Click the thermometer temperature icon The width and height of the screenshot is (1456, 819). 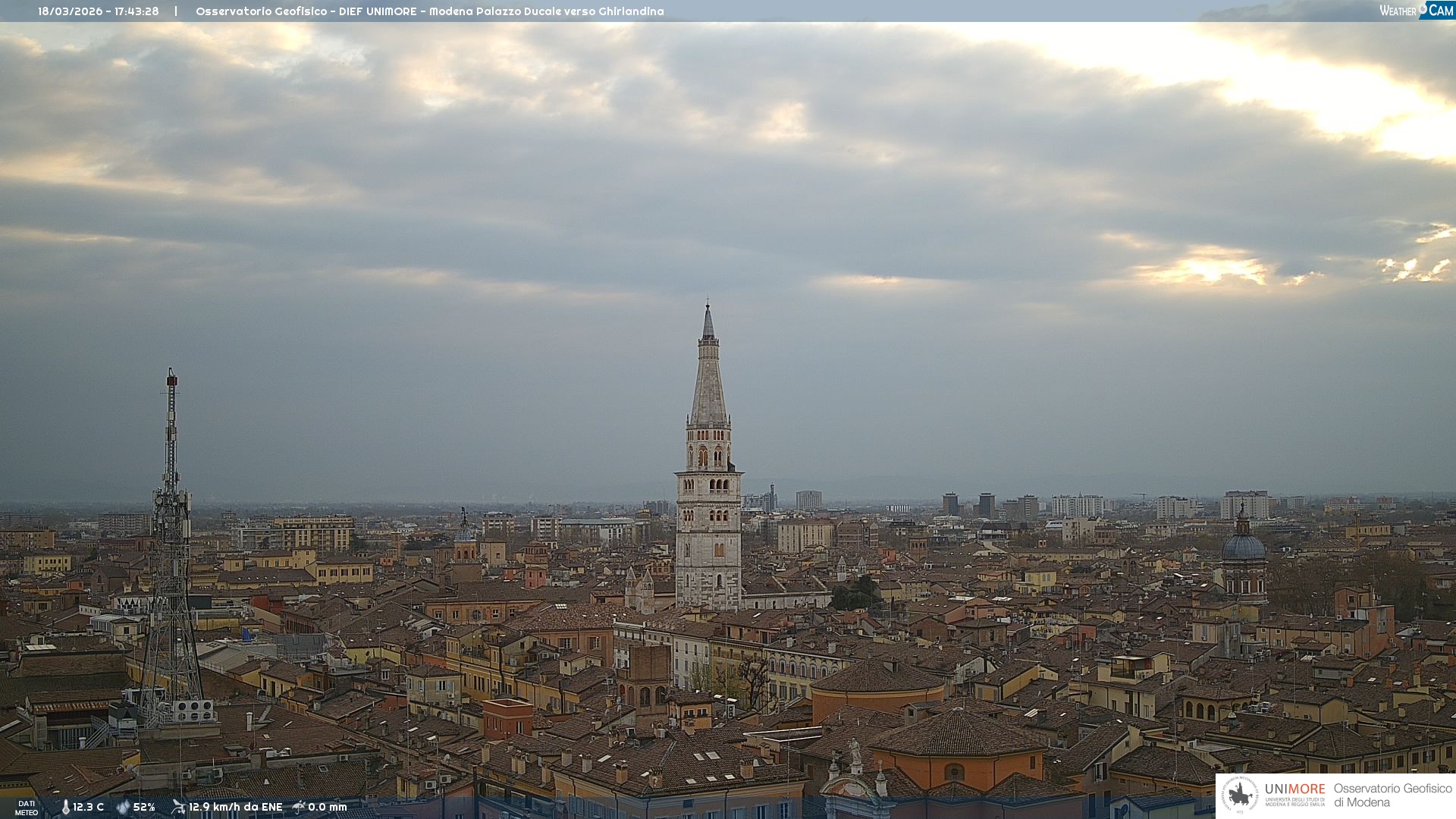65,808
